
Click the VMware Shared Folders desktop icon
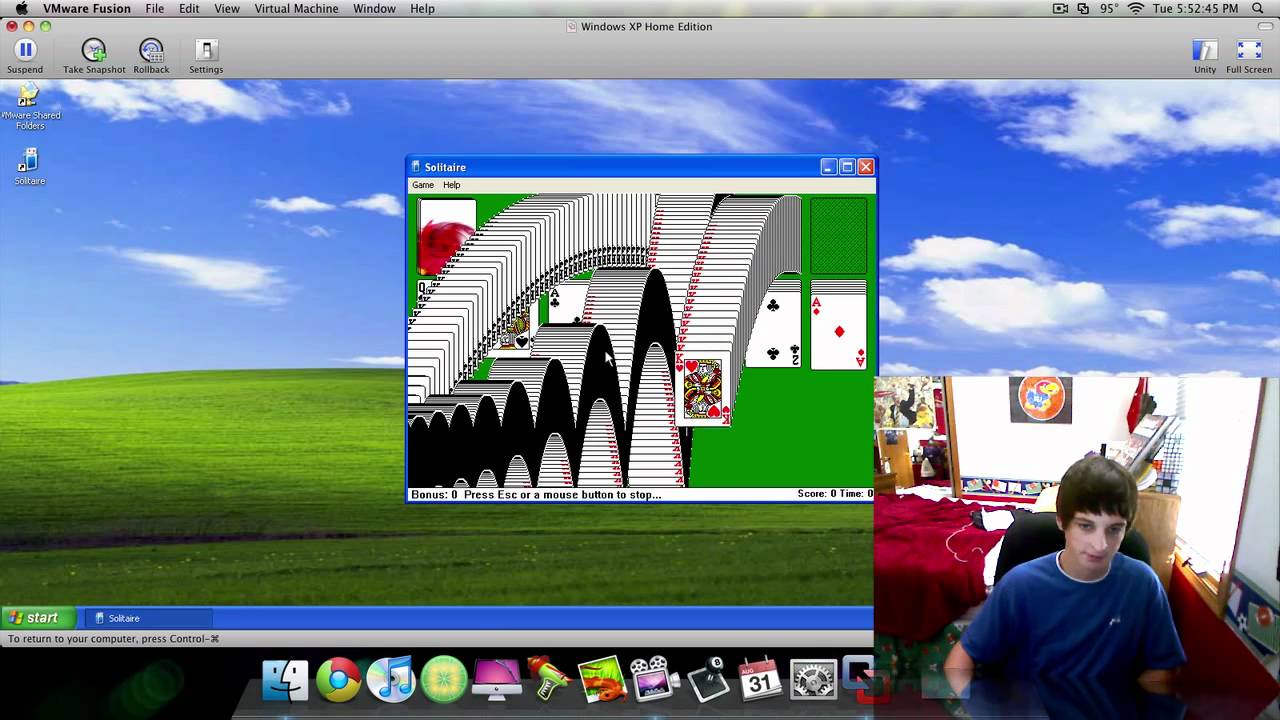[29, 108]
